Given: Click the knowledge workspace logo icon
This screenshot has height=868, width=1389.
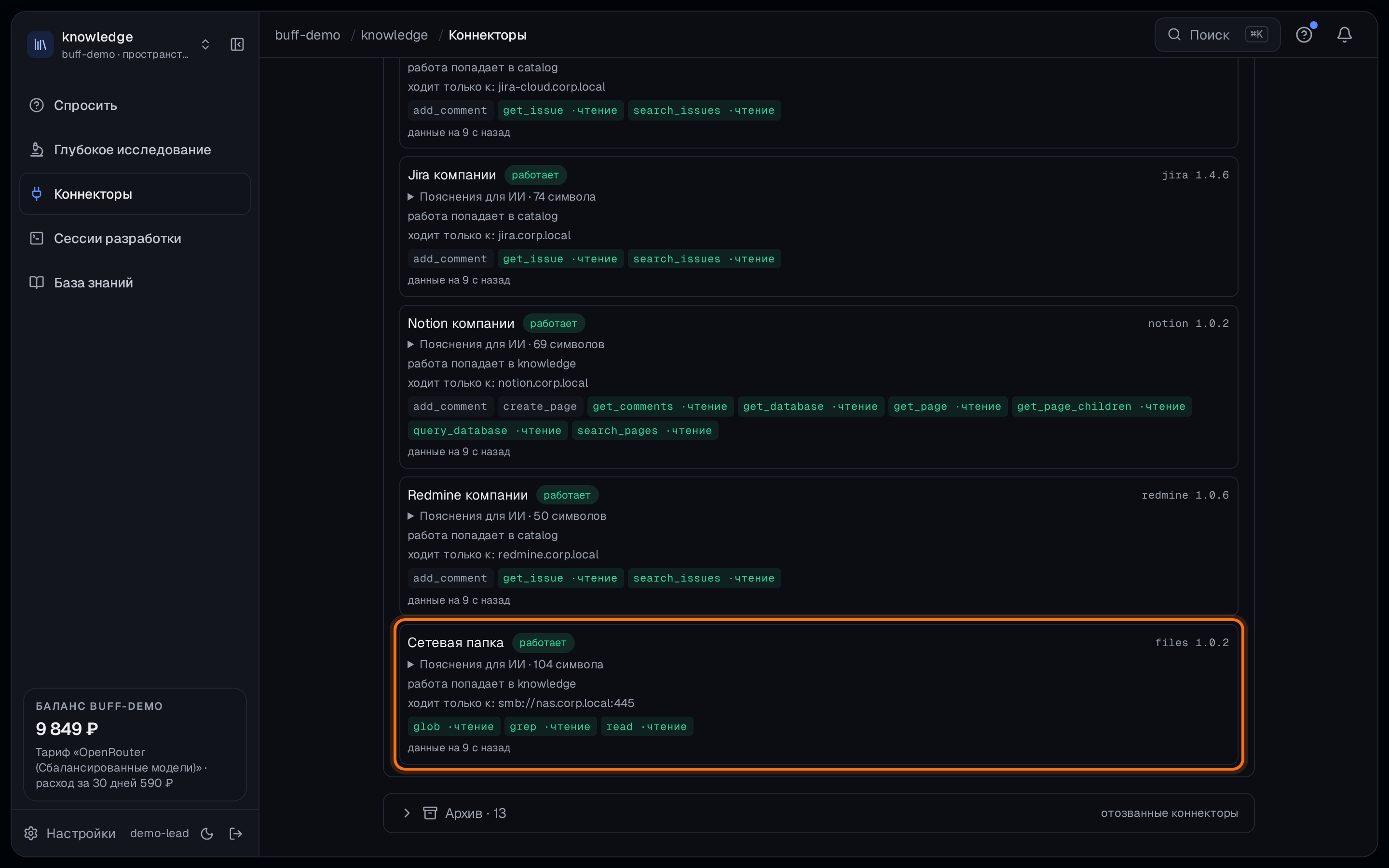Looking at the screenshot, I should [40, 44].
